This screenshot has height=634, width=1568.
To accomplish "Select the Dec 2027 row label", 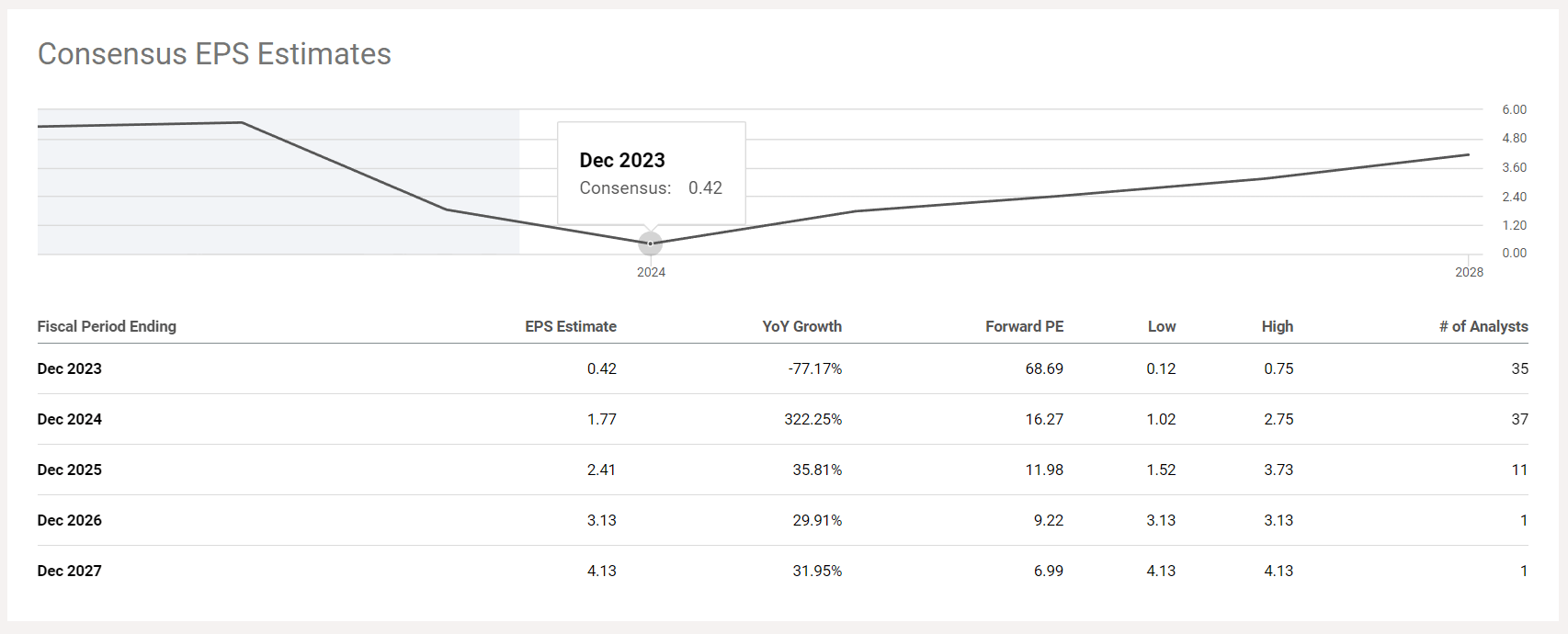I will tap(70, 571).
